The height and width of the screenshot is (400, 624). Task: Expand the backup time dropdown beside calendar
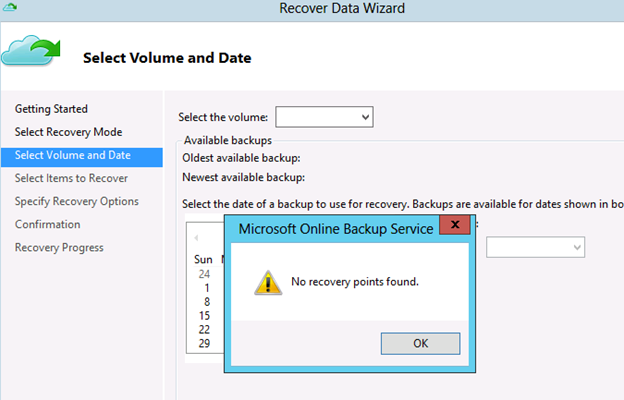pyautogui.click(x=535, y=247)
